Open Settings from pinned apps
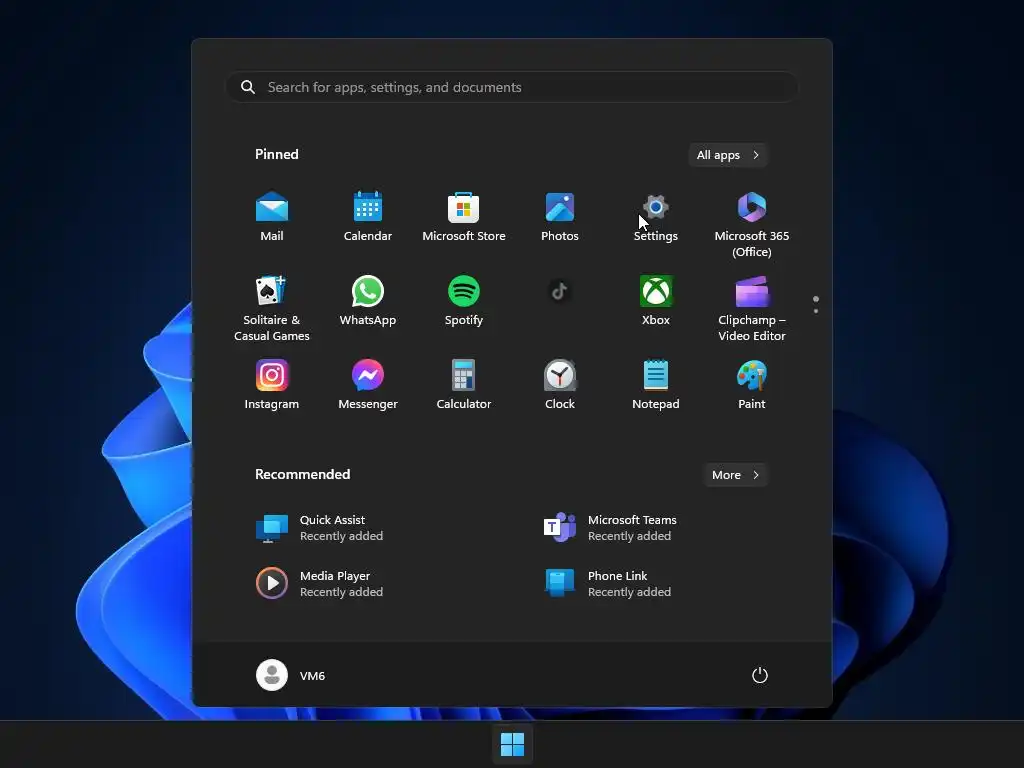Screen dimensions: 1024x768 pos(656,217)
